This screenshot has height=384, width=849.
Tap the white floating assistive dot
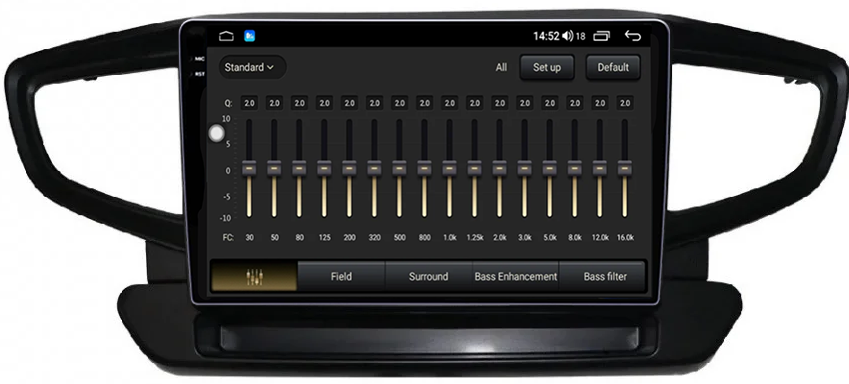point(217,133)
